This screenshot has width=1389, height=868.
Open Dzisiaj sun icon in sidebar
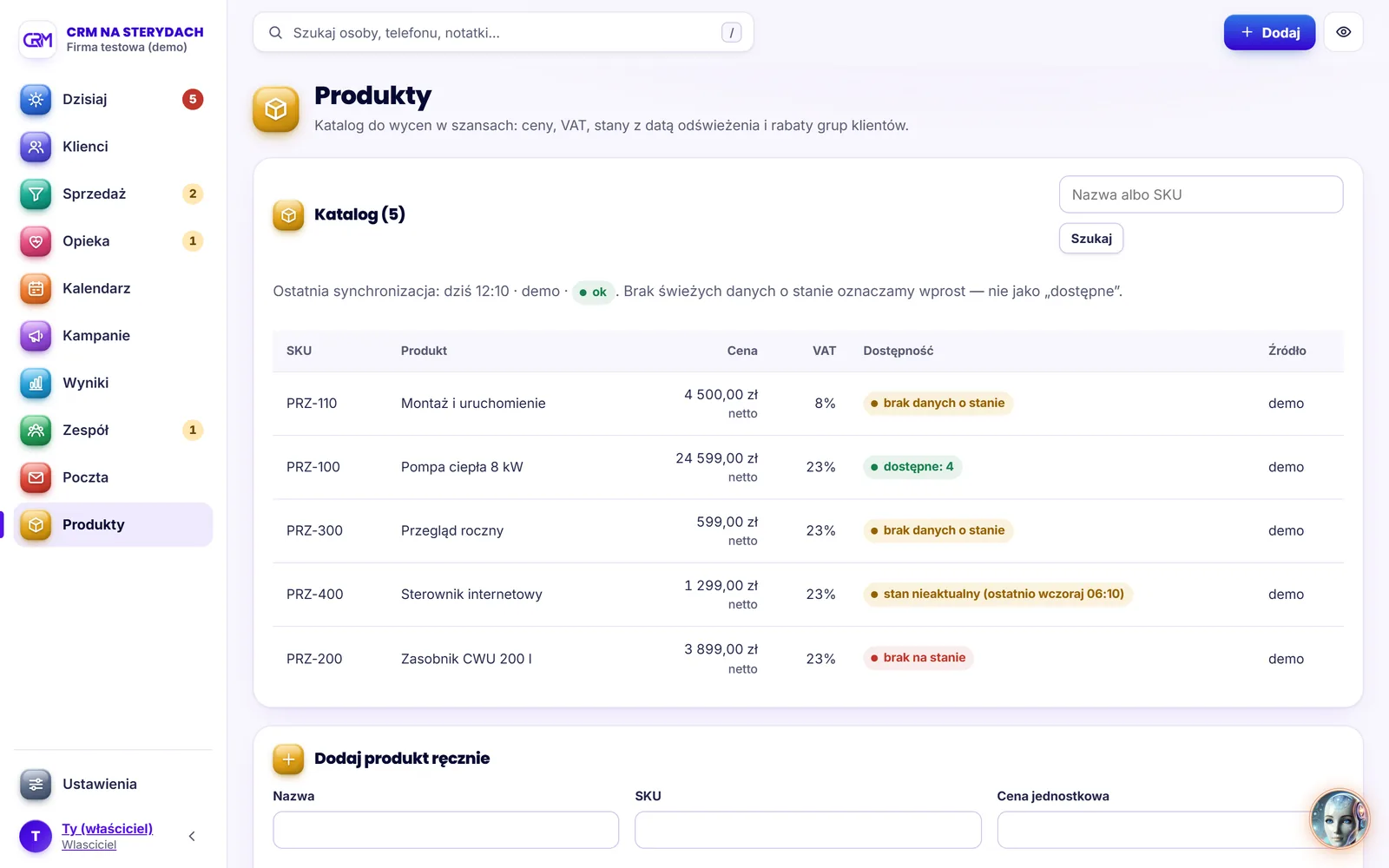coord(36,100)
